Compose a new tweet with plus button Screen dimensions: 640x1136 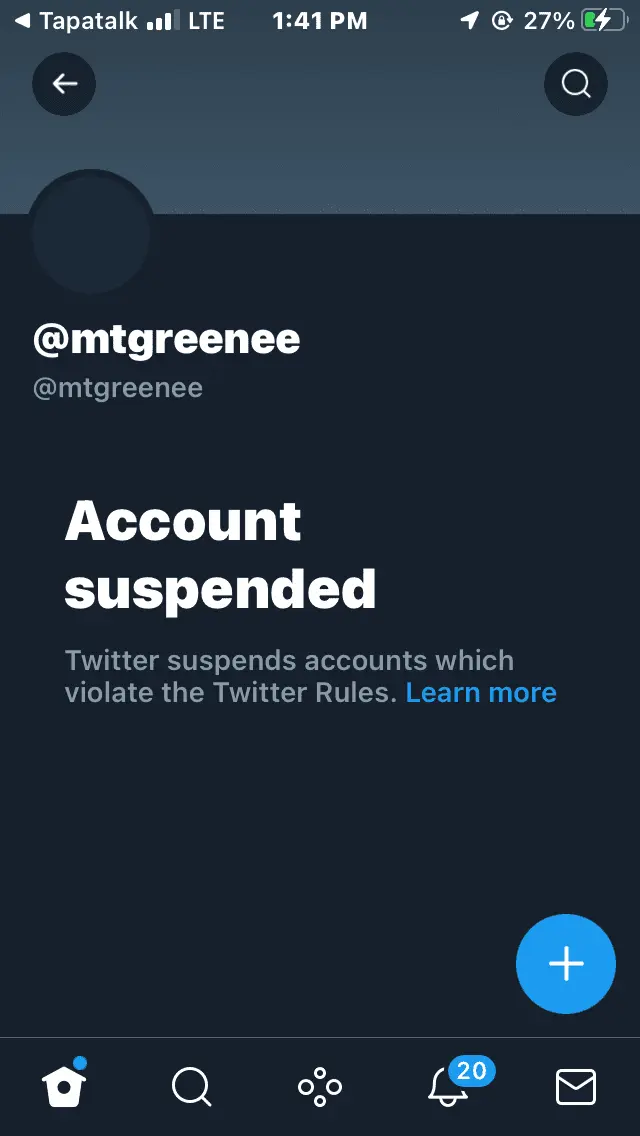pos(566,963)
